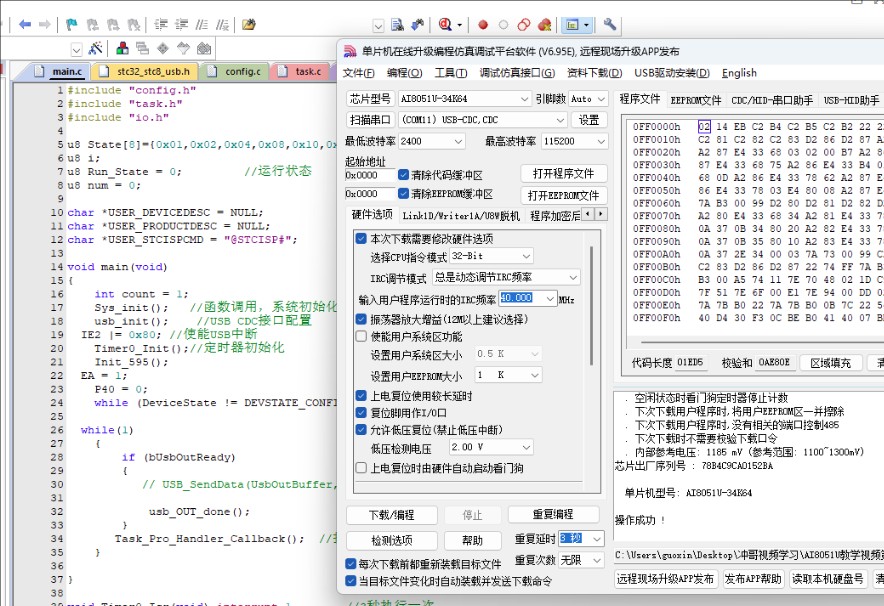Switch to CDC/HID-串口助手 tab
Screen dimensions: 884x606
(x=772, y=100)
